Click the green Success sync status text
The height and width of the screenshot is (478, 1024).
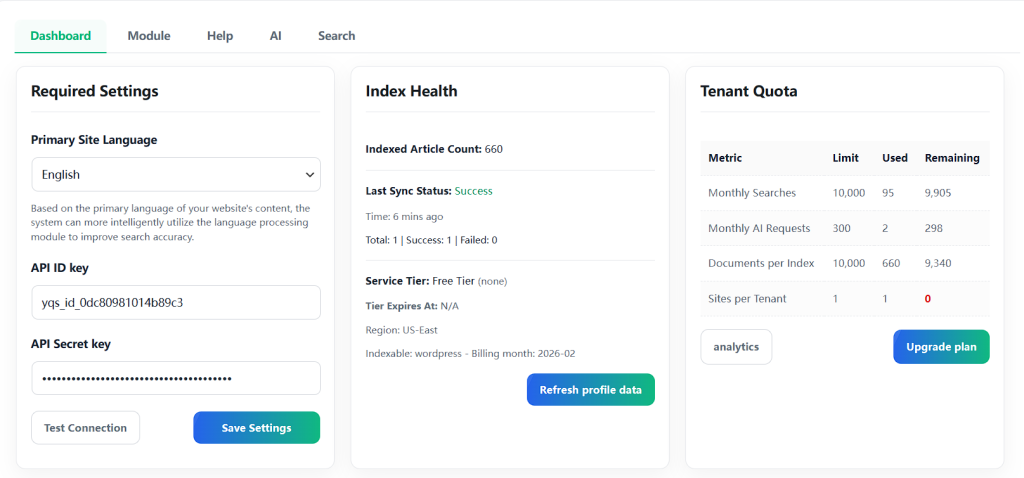[x=473, y=191]
